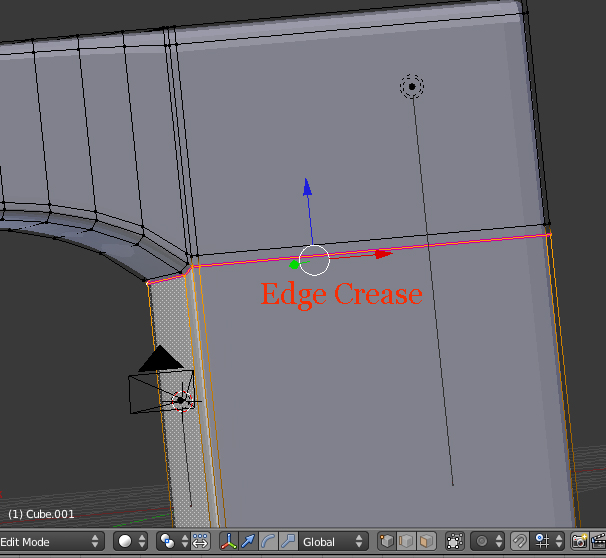Open the Edit Mode selector dropdown
The height and width of the screenshot is (558, 606).
(51, 542)
